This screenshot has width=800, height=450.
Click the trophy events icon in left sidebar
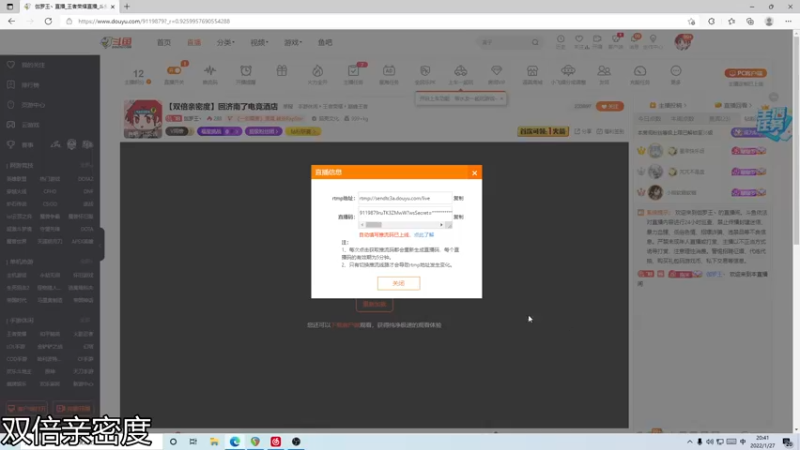[11, 144]
